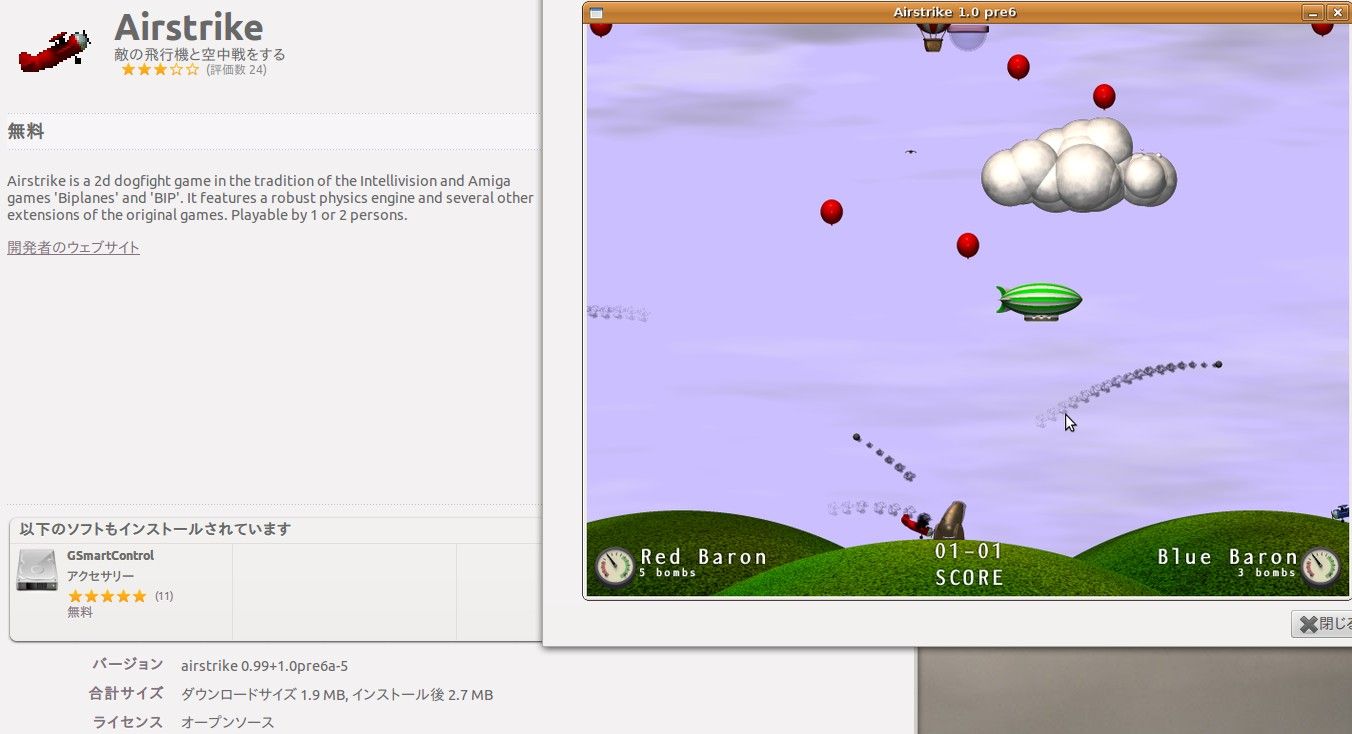This screenshot has width=1352, height=734.
Task: Click the Red Baron player label
Action: tap(703, 557)
